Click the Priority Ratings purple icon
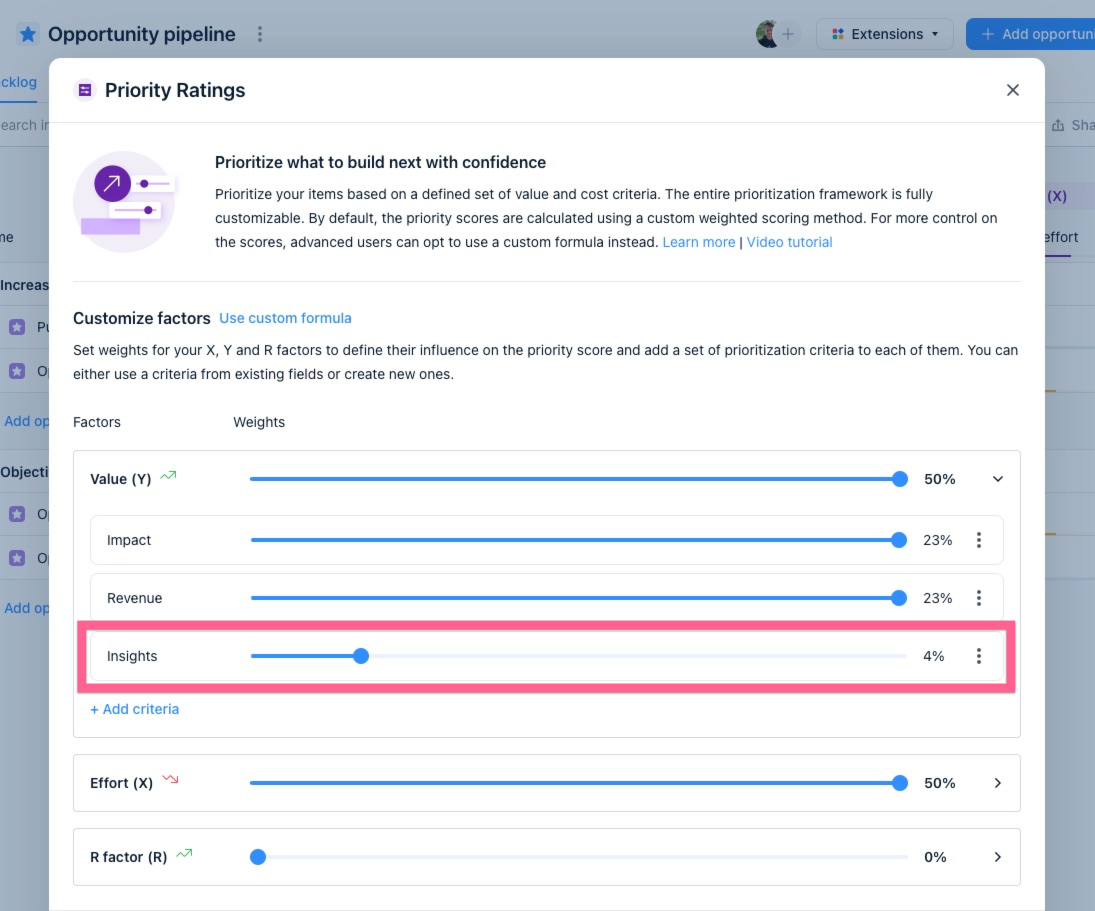 coord(85,90)
